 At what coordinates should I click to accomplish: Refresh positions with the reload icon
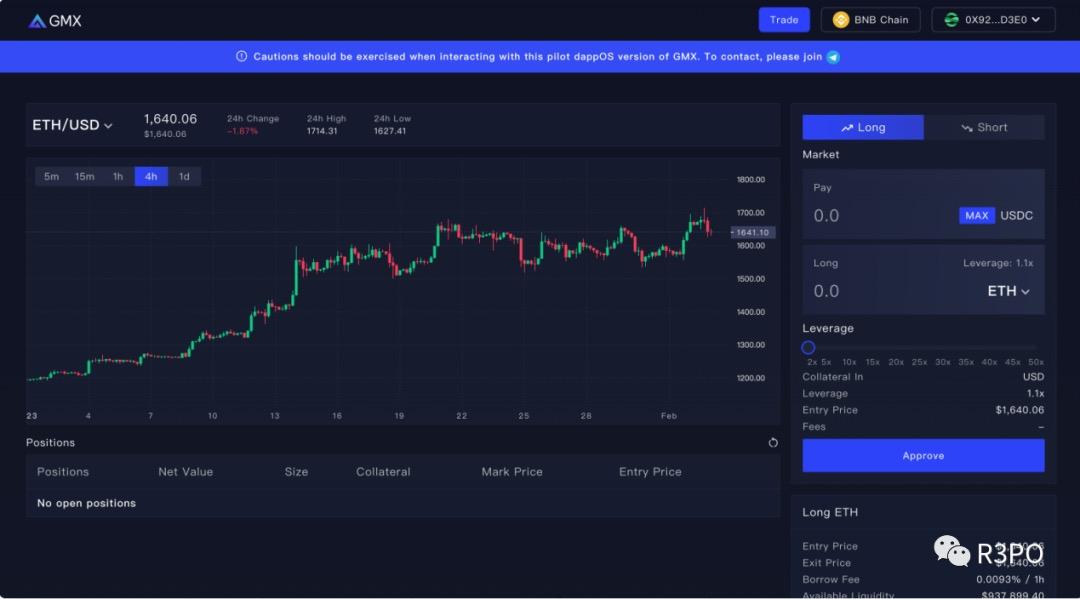773,442
